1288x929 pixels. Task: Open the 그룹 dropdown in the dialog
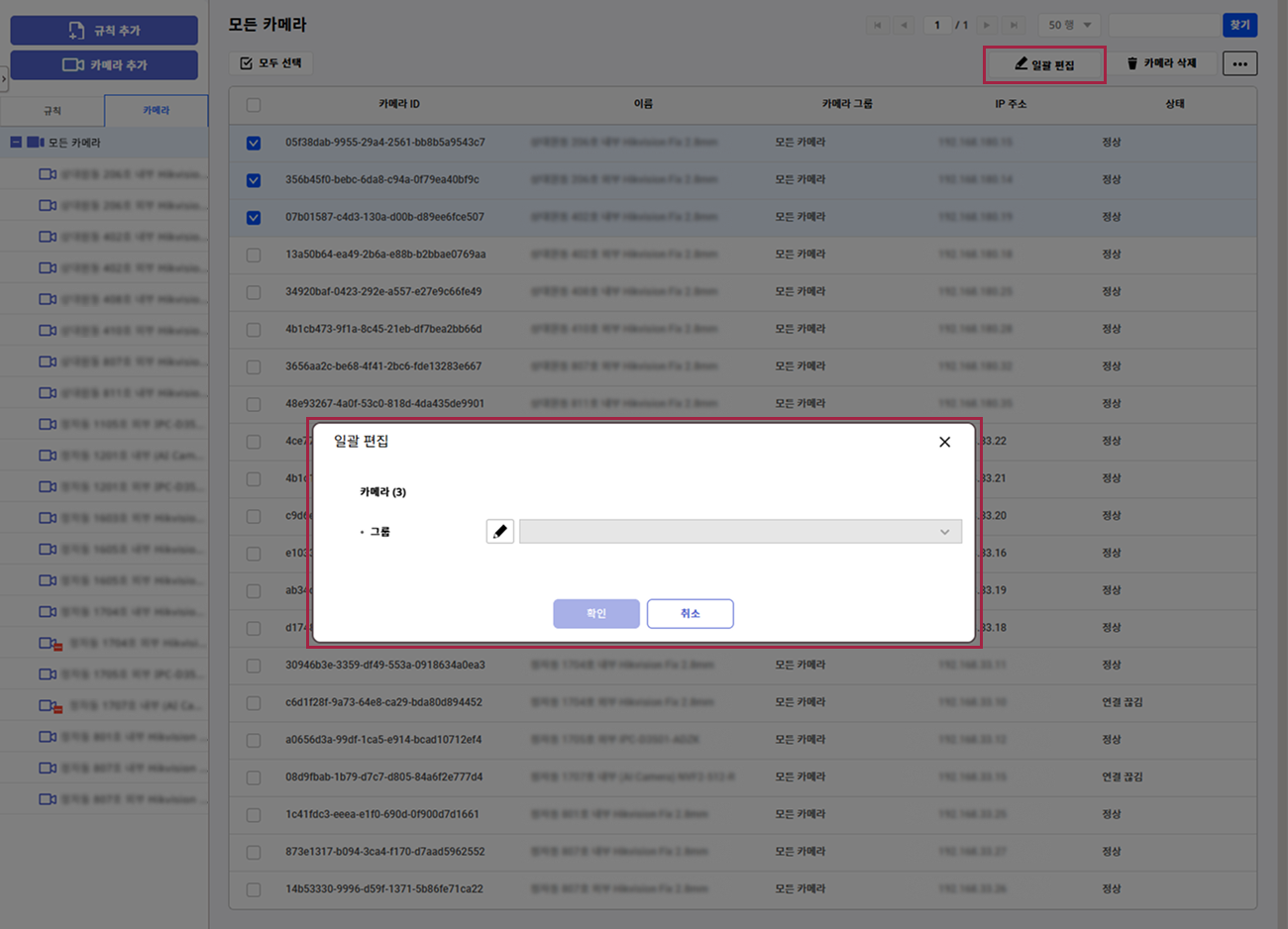point(740,532)
